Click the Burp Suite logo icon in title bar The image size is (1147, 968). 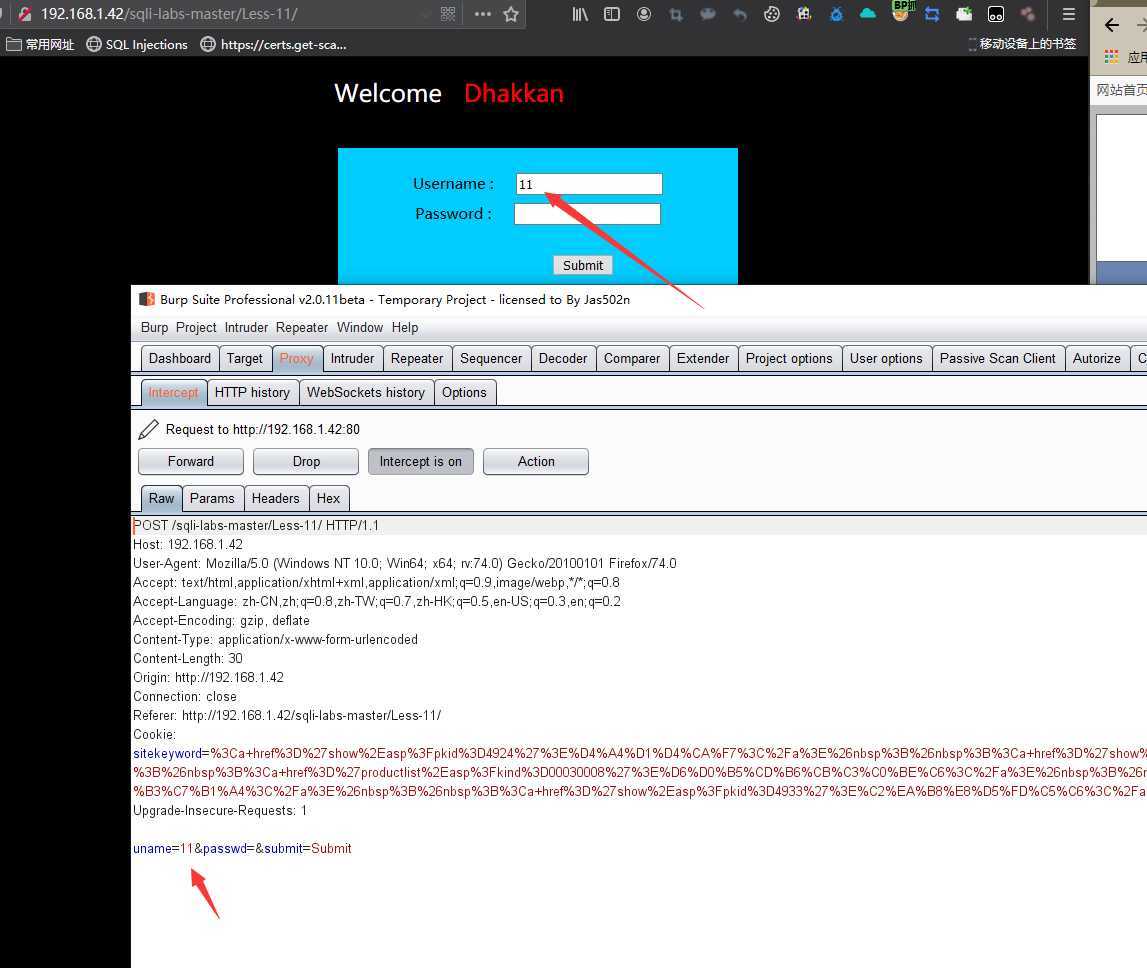coord(147,299)
